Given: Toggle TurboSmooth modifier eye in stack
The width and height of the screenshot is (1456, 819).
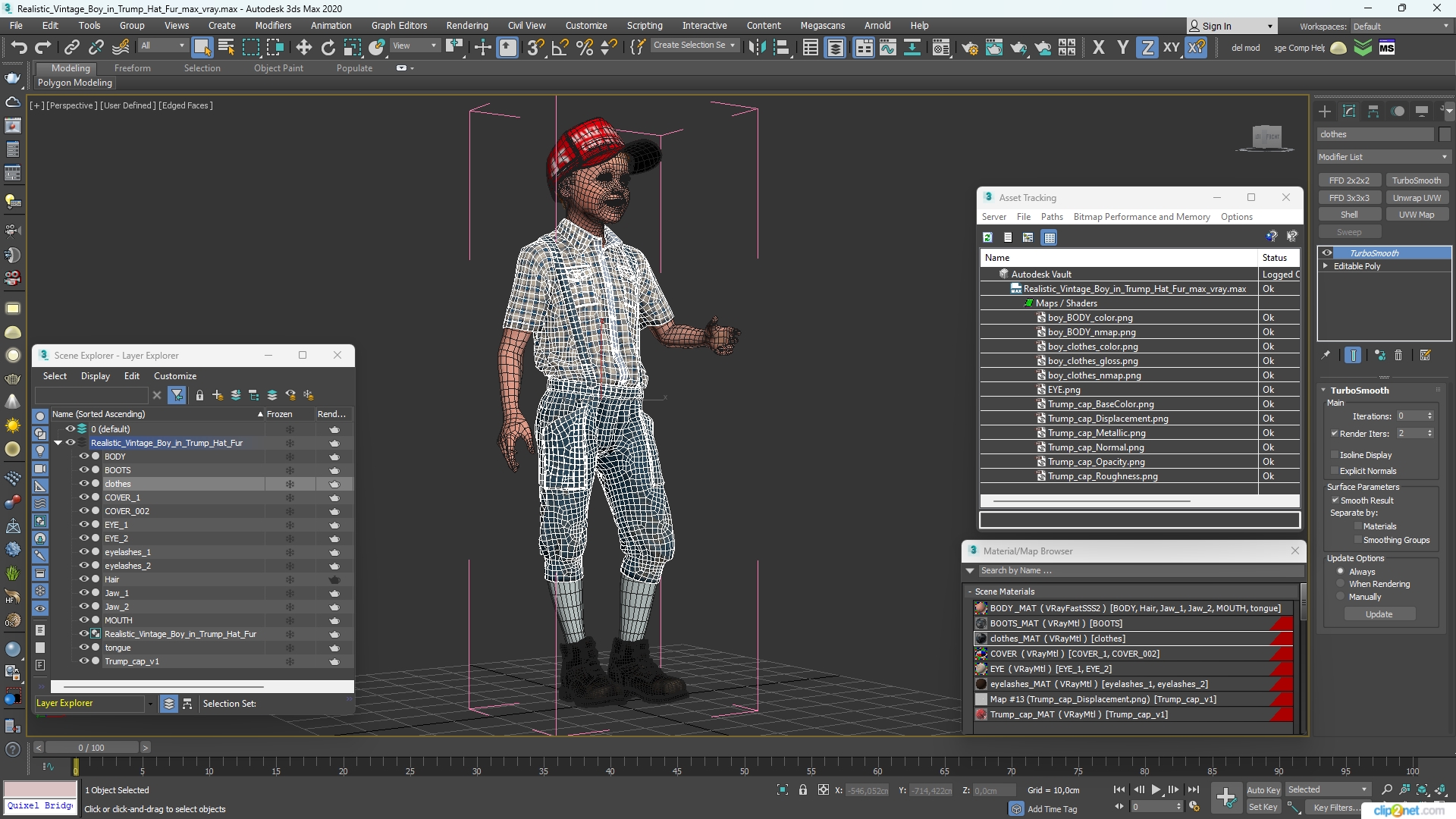Looking at the screenshot, I should tap(1327, 253).
